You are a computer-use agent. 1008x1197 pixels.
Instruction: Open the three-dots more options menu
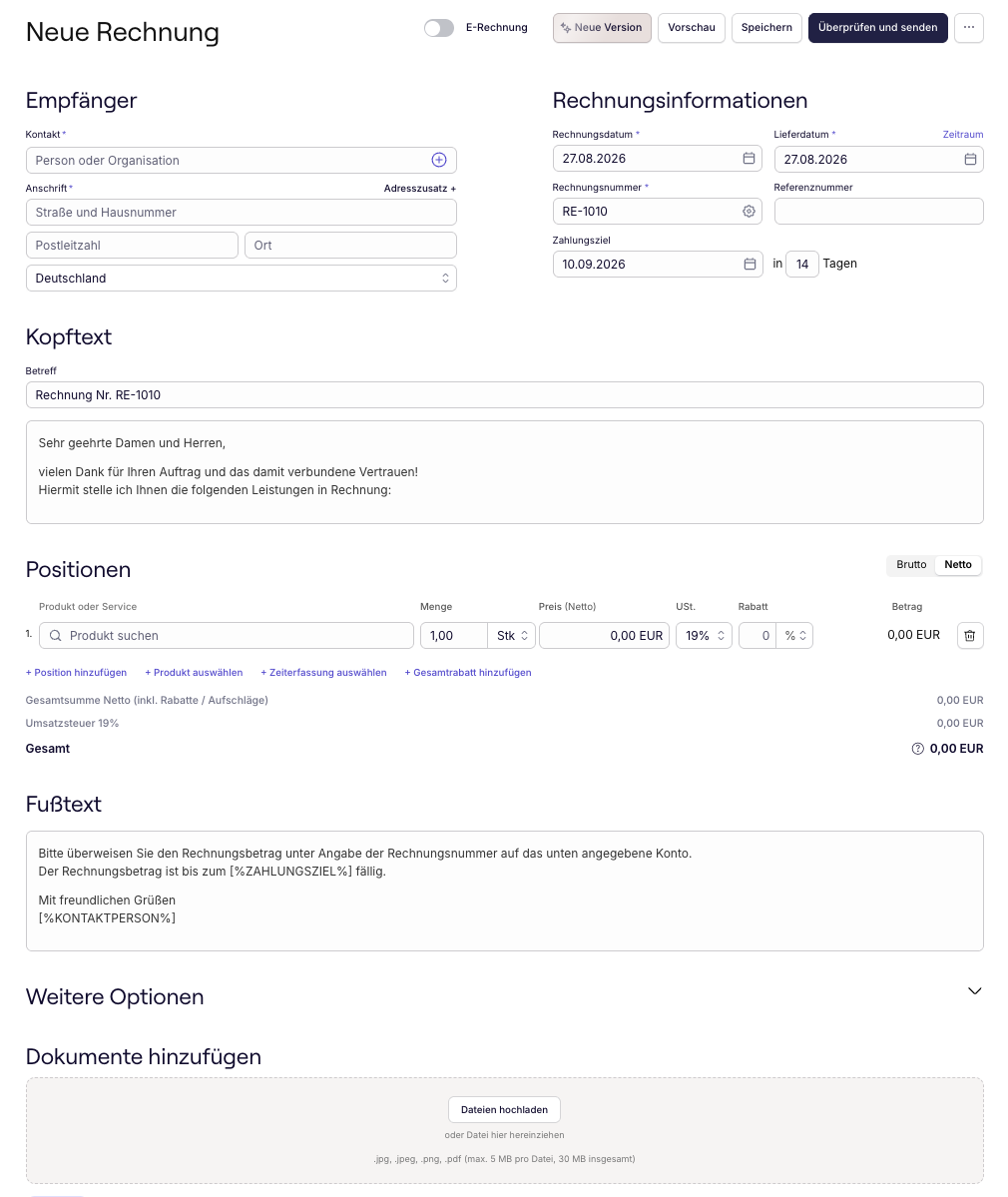tap(968, 28)
